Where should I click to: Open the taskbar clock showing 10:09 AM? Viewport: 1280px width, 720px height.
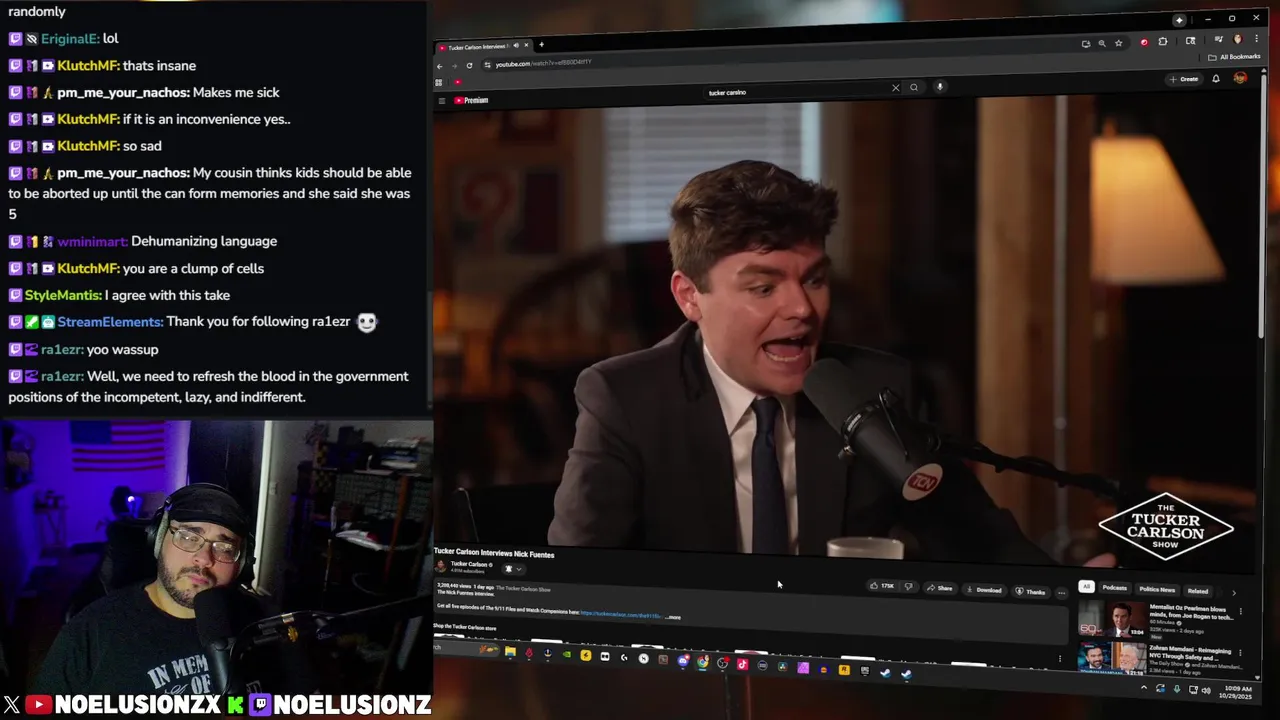(1238, 692)
